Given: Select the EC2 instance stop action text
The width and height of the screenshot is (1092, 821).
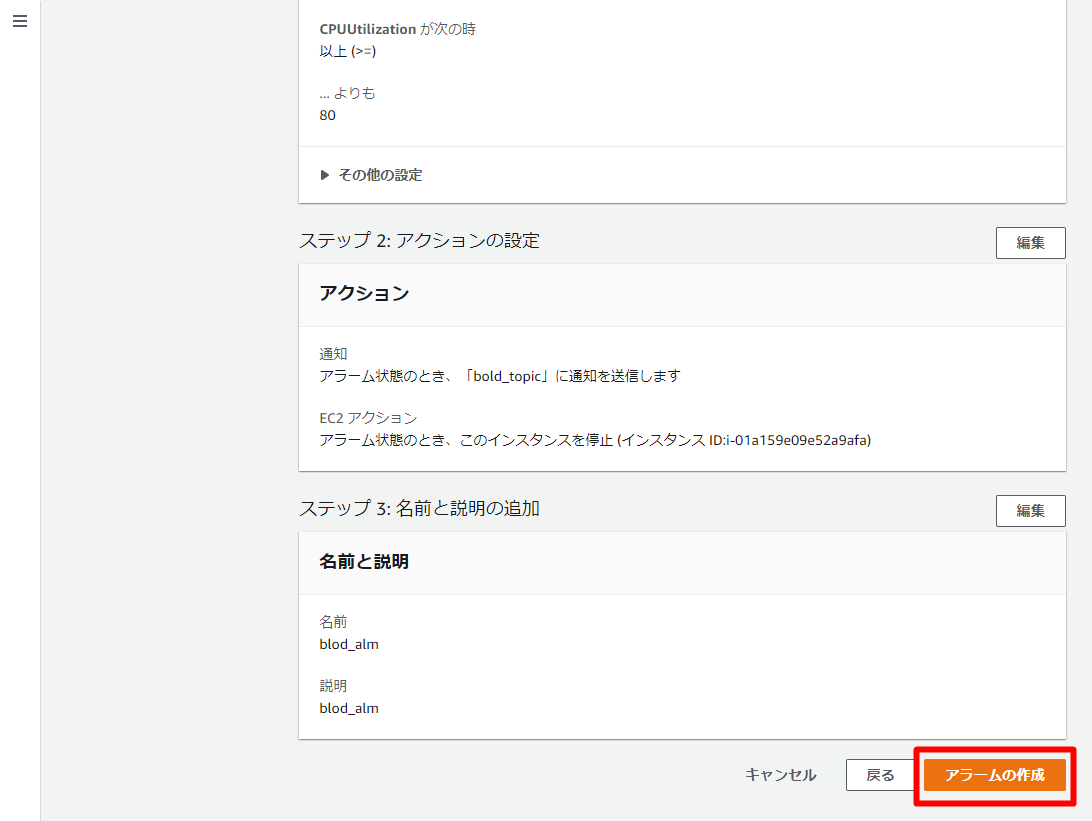Looking at the screenshot, I should pyautogui.click(x=595, y=440).
